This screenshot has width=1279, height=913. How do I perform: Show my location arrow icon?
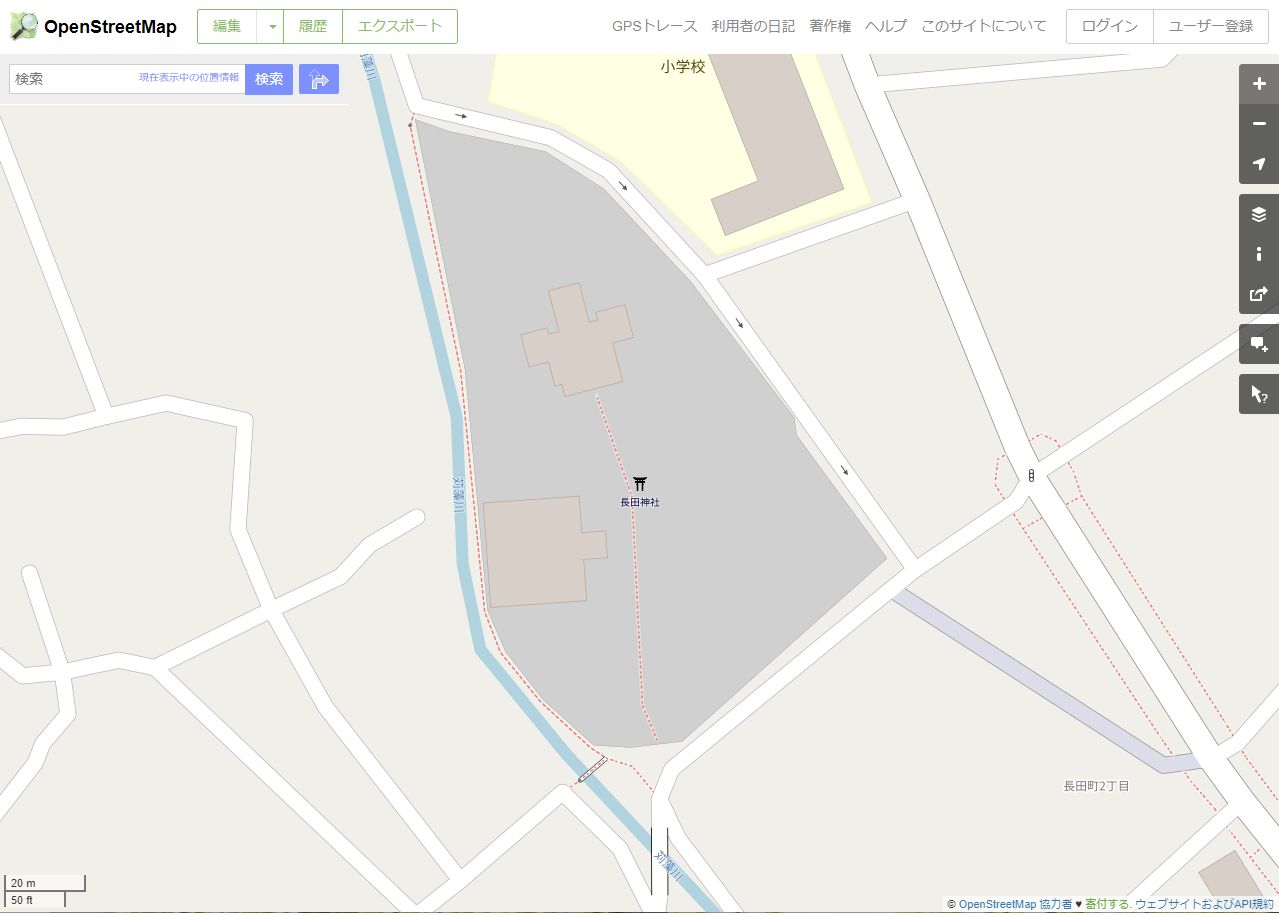(1259, 164)
